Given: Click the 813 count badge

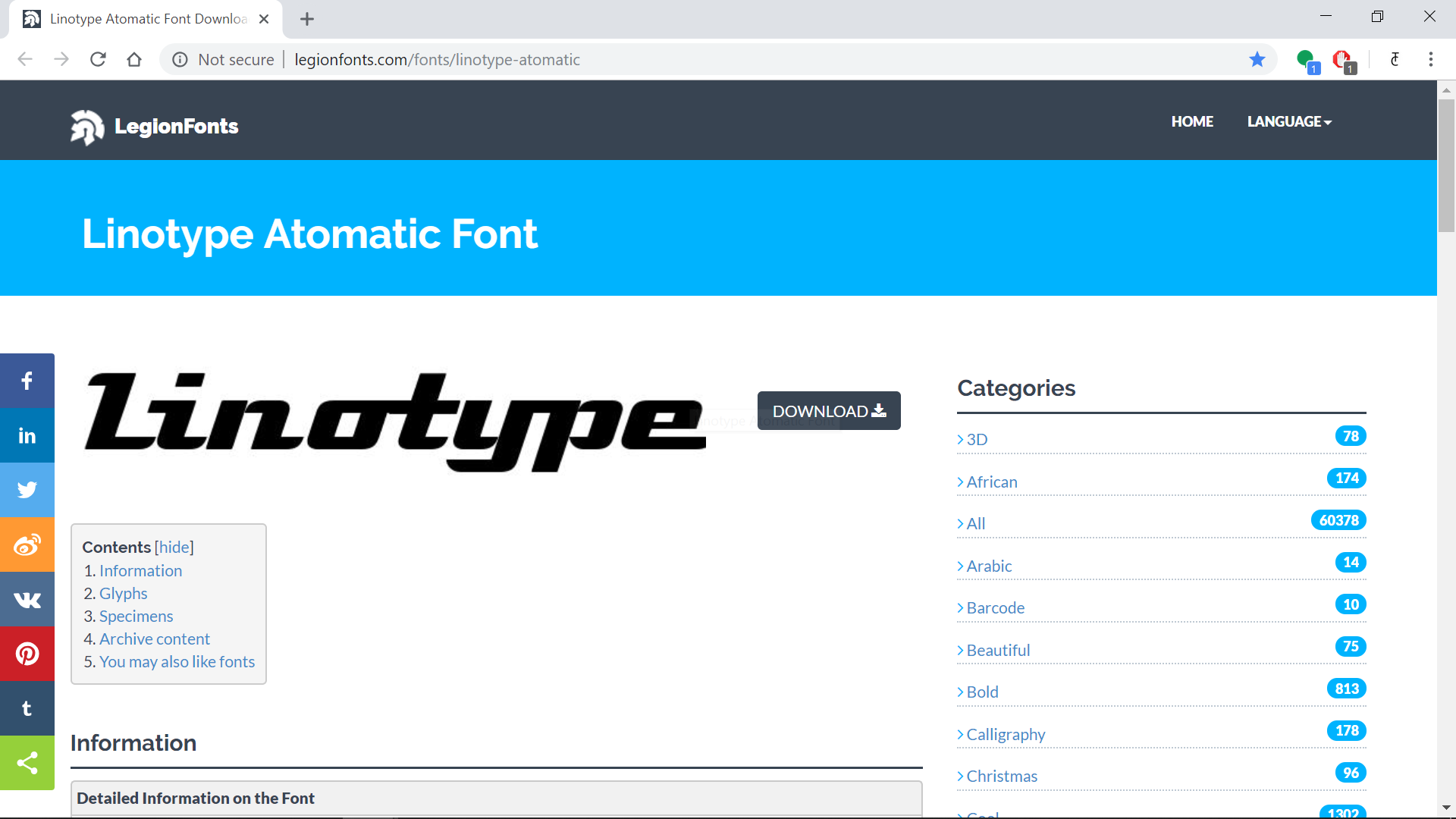Looking at the screenshot, I should (1347, 689).
